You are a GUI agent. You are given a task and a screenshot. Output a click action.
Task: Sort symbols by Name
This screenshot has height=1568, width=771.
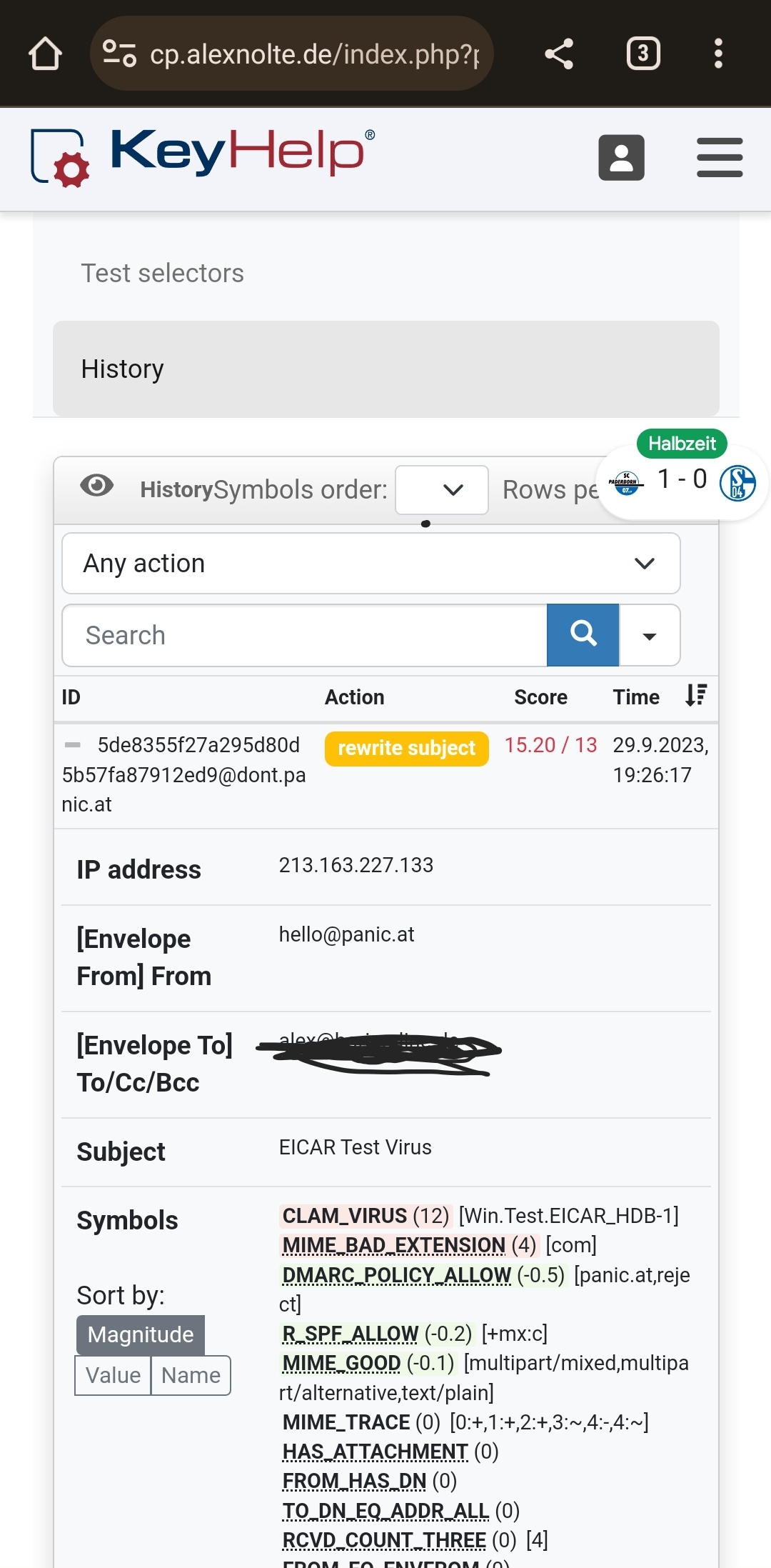[x=191, y=1375]
